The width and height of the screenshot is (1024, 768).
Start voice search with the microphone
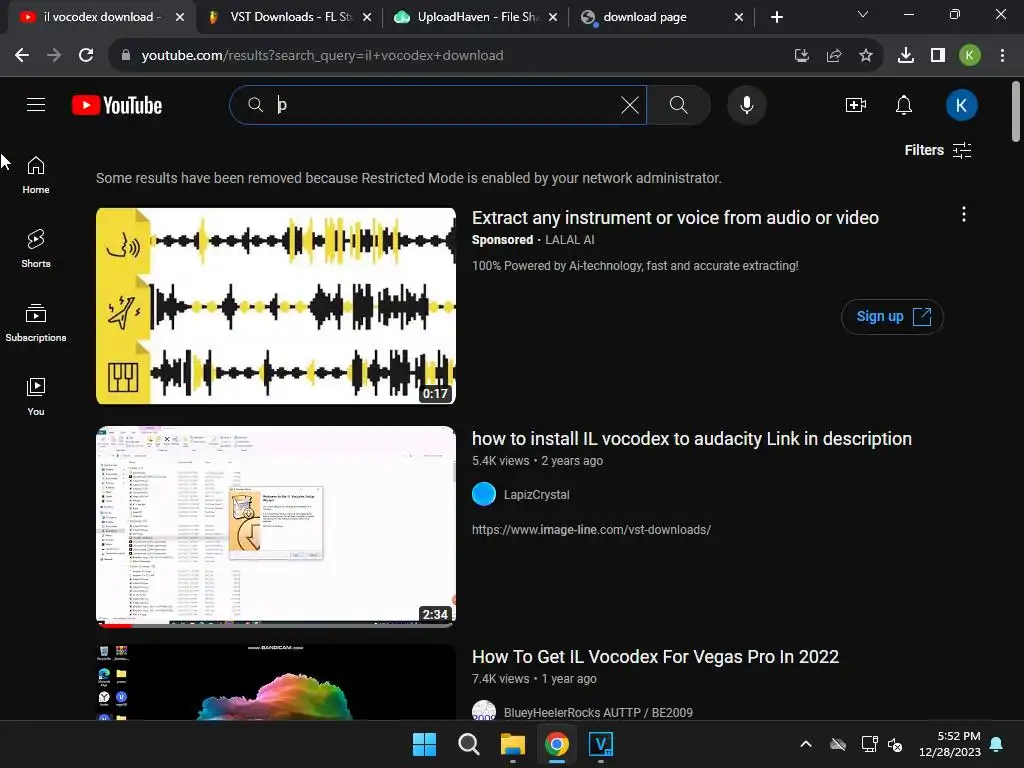tap(746, 105)
